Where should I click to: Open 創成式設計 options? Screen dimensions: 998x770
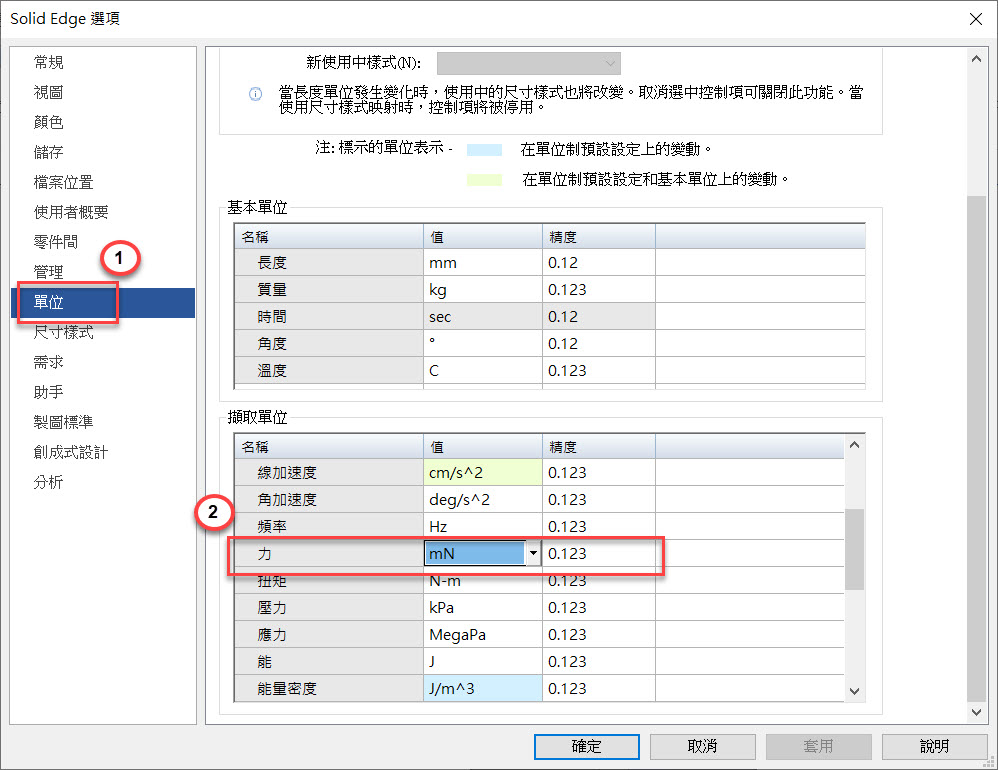click(x=71, y=452)
